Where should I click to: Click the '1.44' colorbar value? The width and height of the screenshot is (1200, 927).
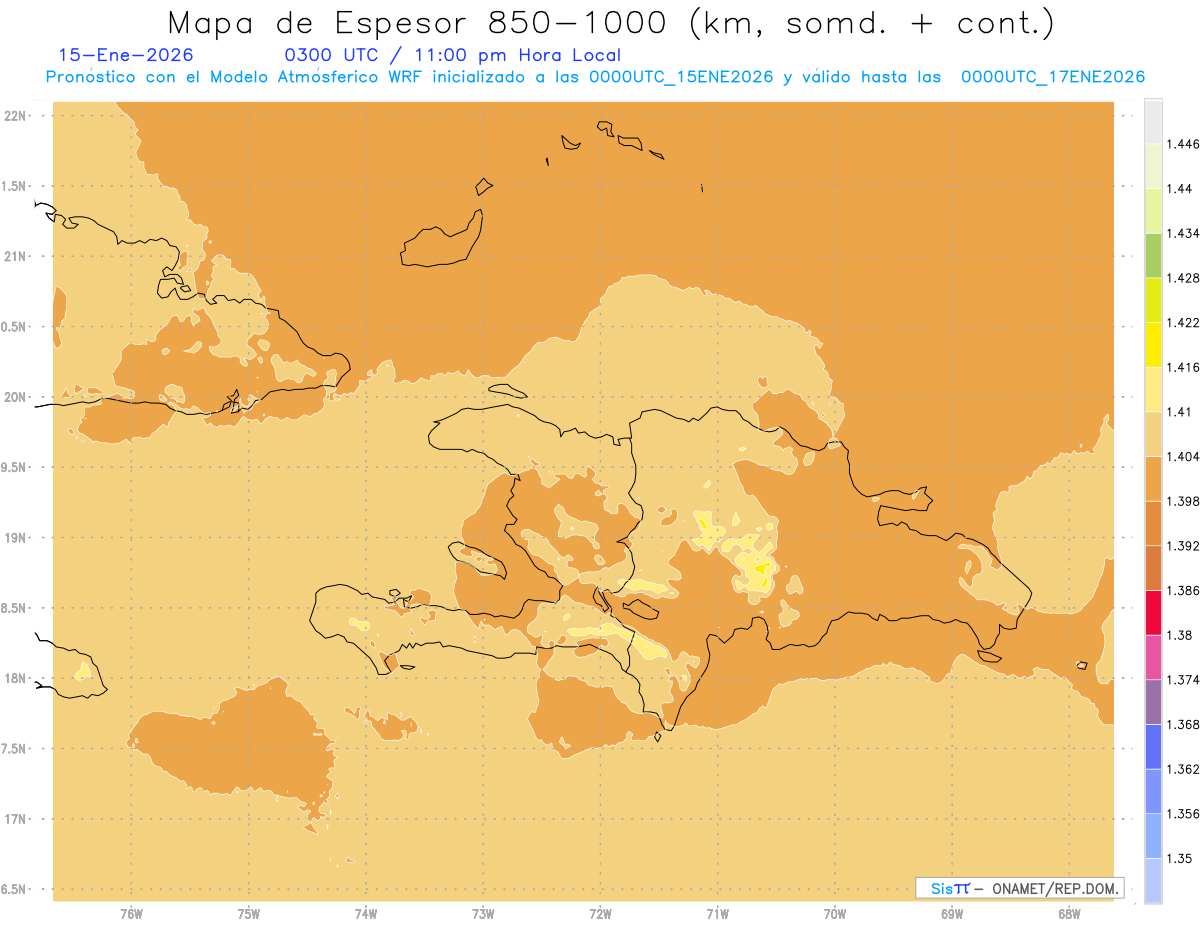(x=1181, y=189)
